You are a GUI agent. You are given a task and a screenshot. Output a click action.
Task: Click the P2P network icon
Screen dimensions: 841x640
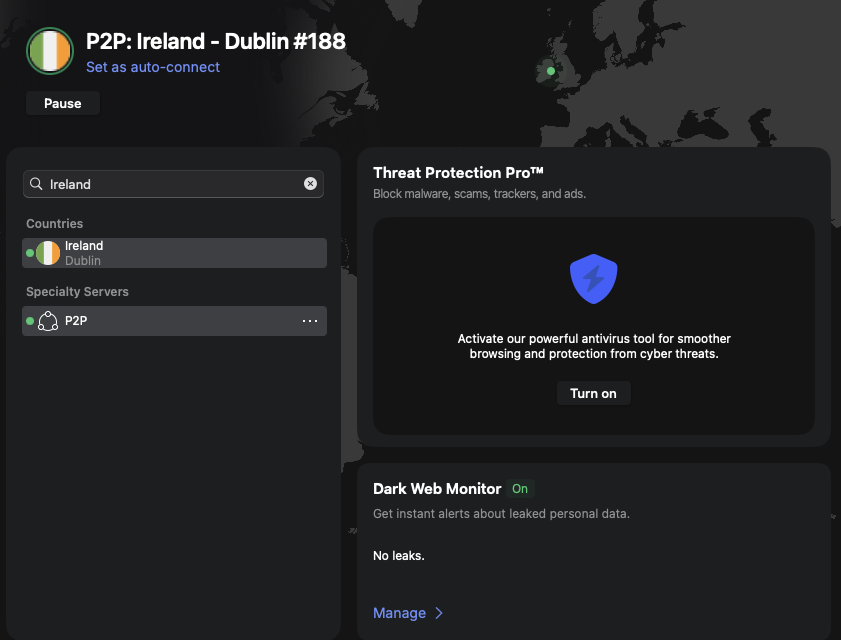pyautogui.click(x=48, y=321)
